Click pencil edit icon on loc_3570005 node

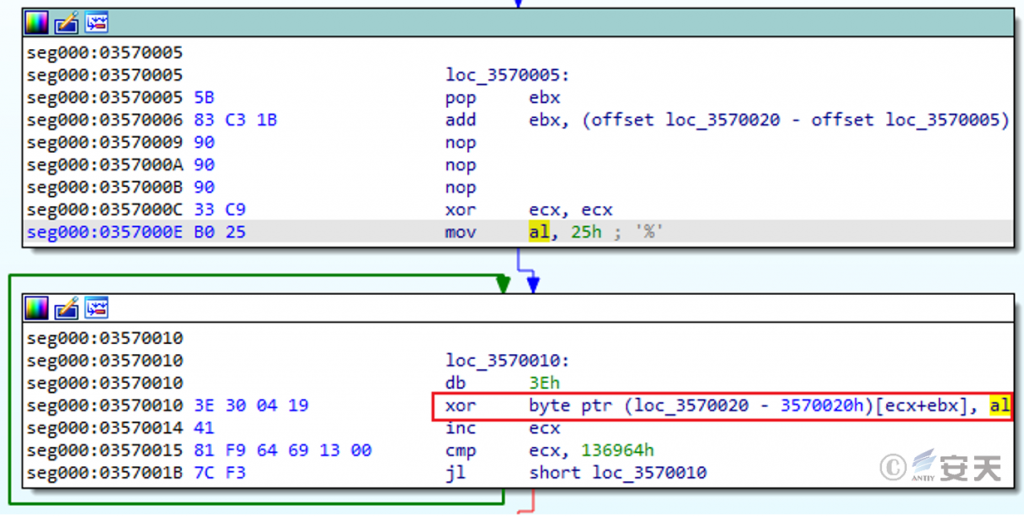[67, 23]
